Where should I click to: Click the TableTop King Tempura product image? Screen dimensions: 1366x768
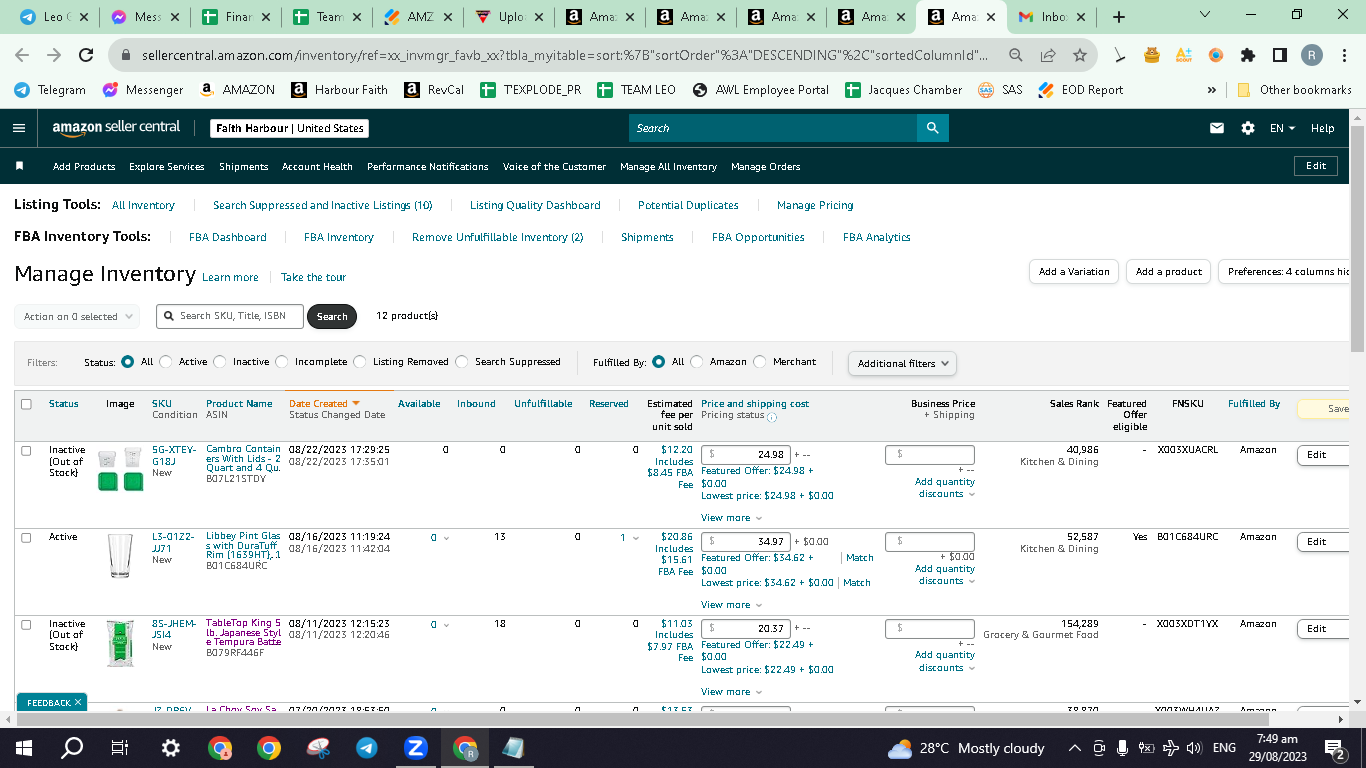[120, 643]
